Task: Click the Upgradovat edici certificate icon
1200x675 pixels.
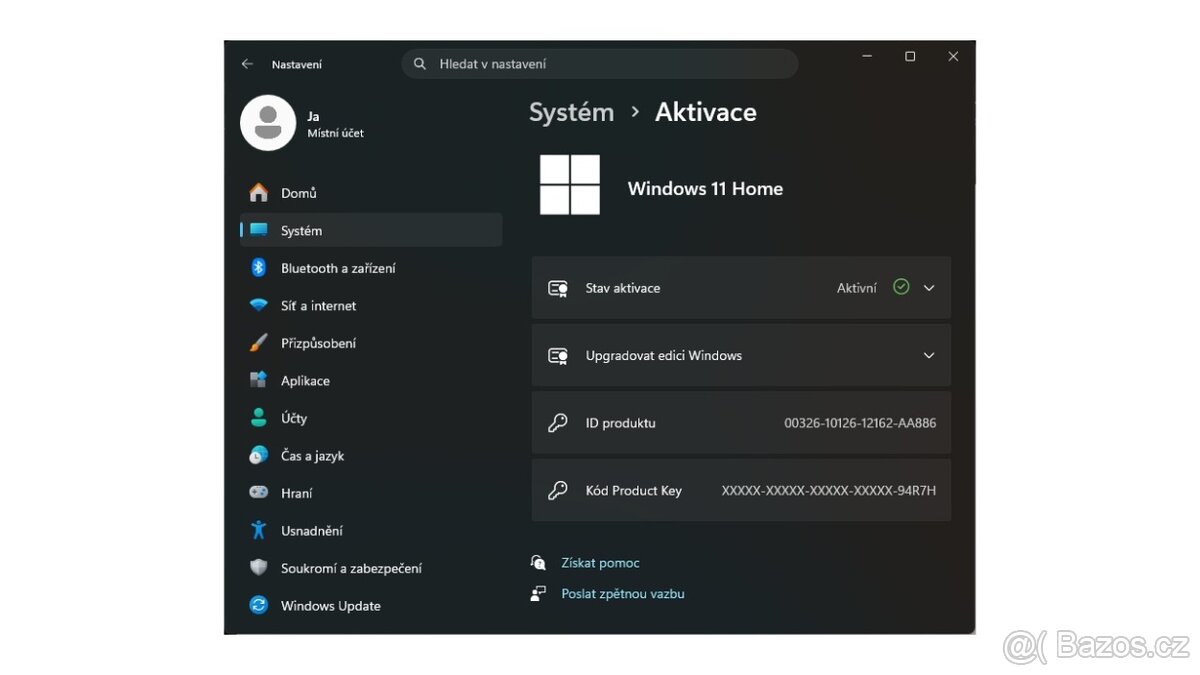Action: click(558, 356)
